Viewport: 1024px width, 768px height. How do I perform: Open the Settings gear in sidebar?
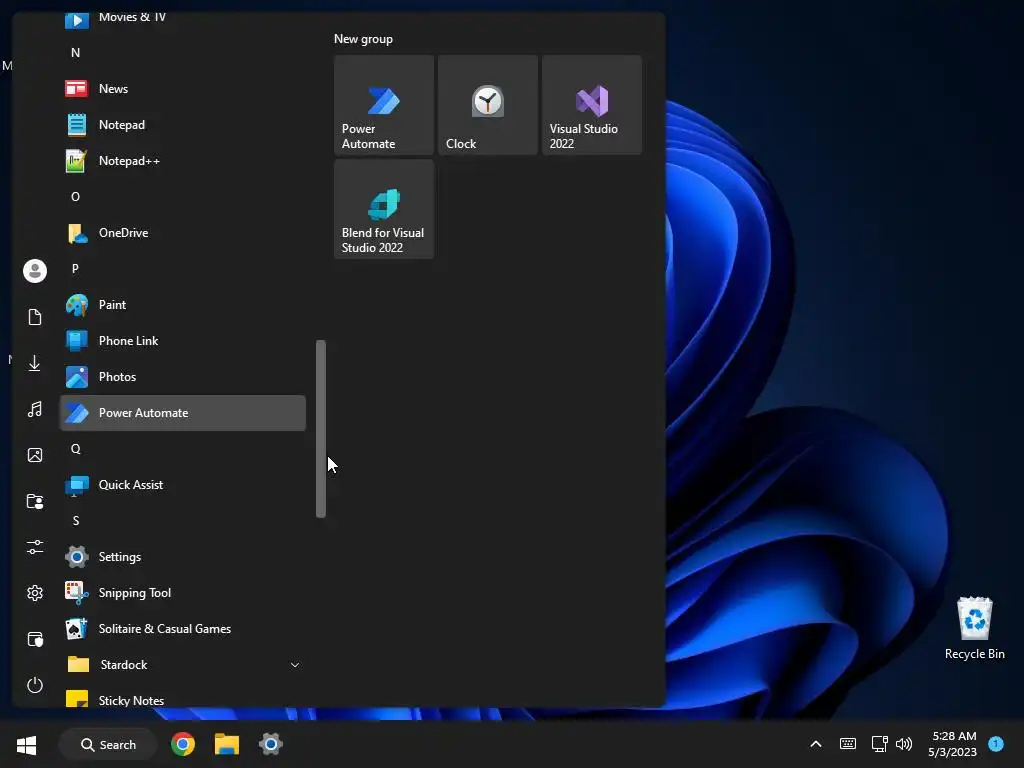click(35, 593)
